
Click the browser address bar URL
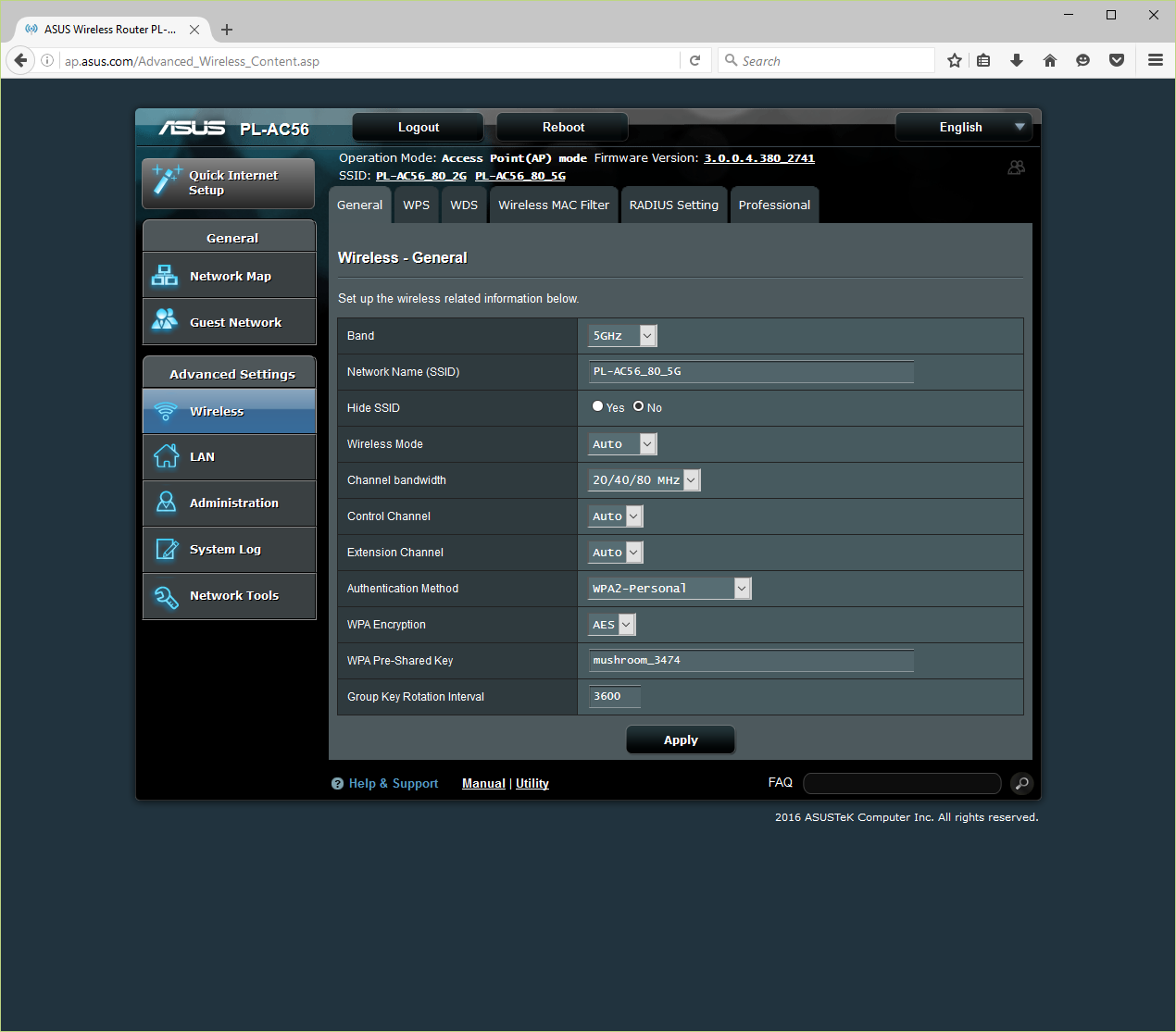192,61
